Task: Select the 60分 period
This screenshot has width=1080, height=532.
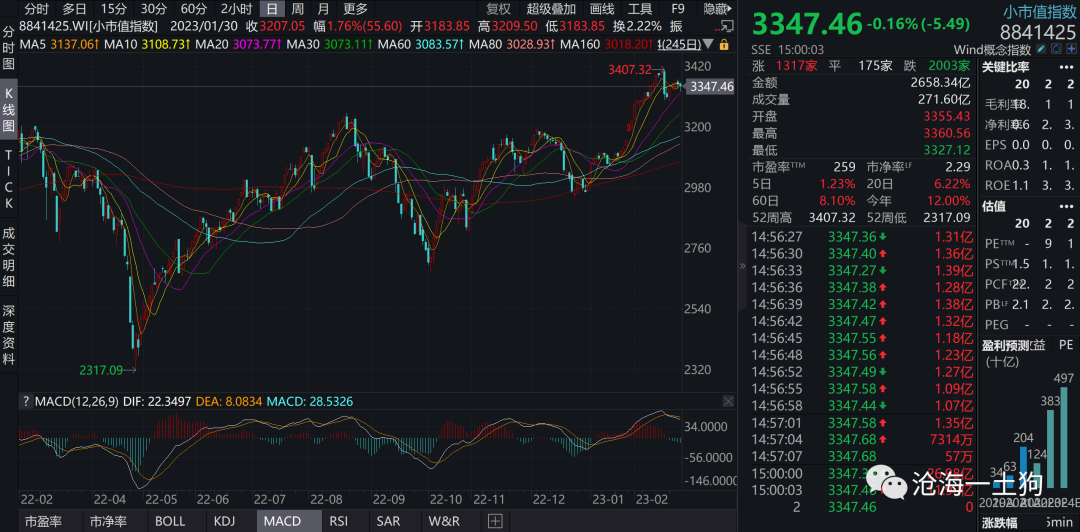Action: click(x=193, y=9)
